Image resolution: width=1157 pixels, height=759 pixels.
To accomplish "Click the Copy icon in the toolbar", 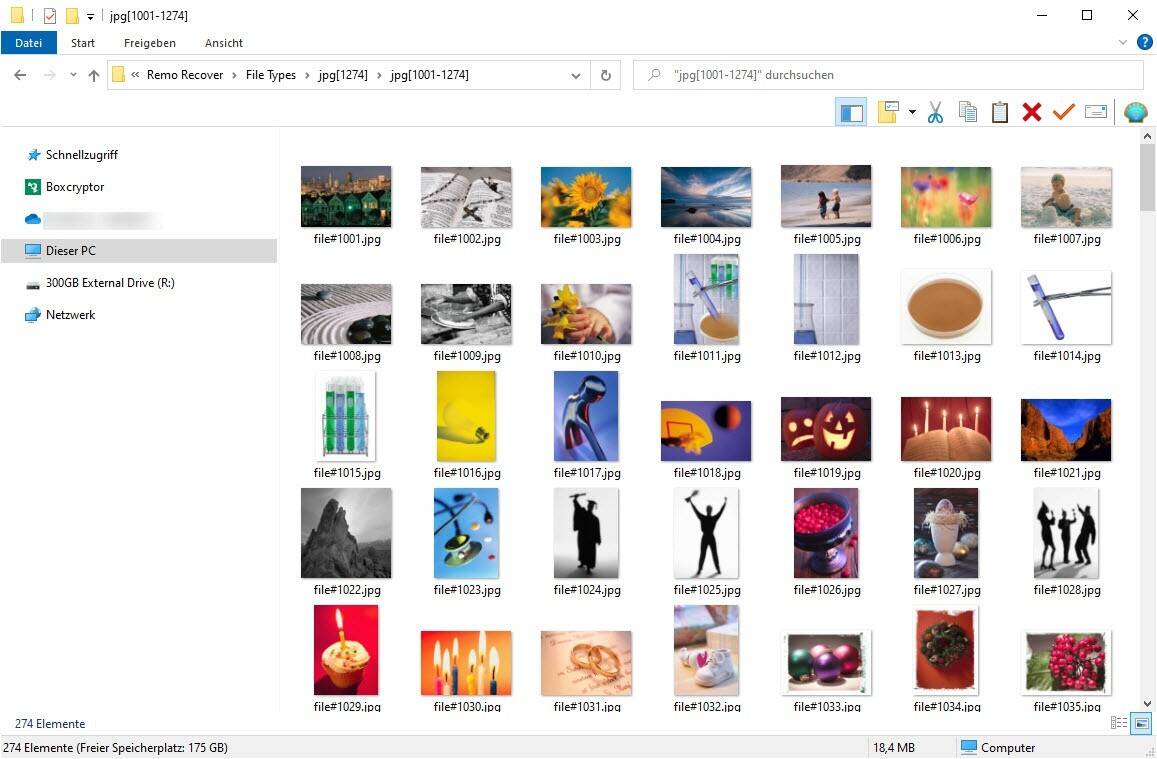I will pos(967,112).
